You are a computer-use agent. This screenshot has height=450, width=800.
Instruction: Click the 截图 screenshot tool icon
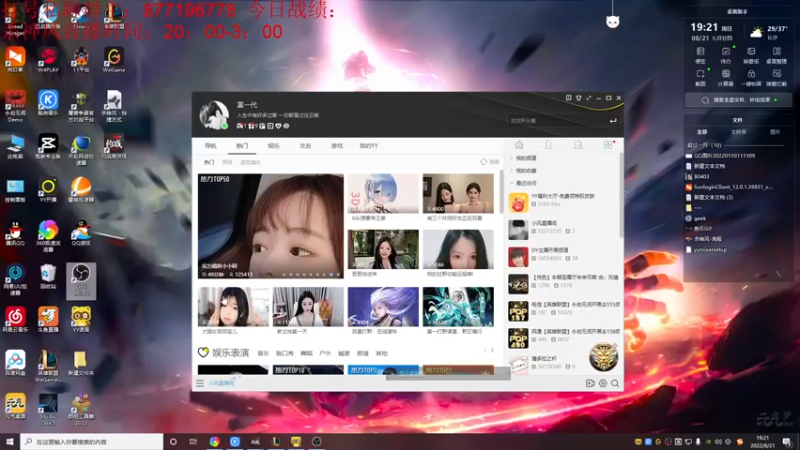(x=701, y=78)
